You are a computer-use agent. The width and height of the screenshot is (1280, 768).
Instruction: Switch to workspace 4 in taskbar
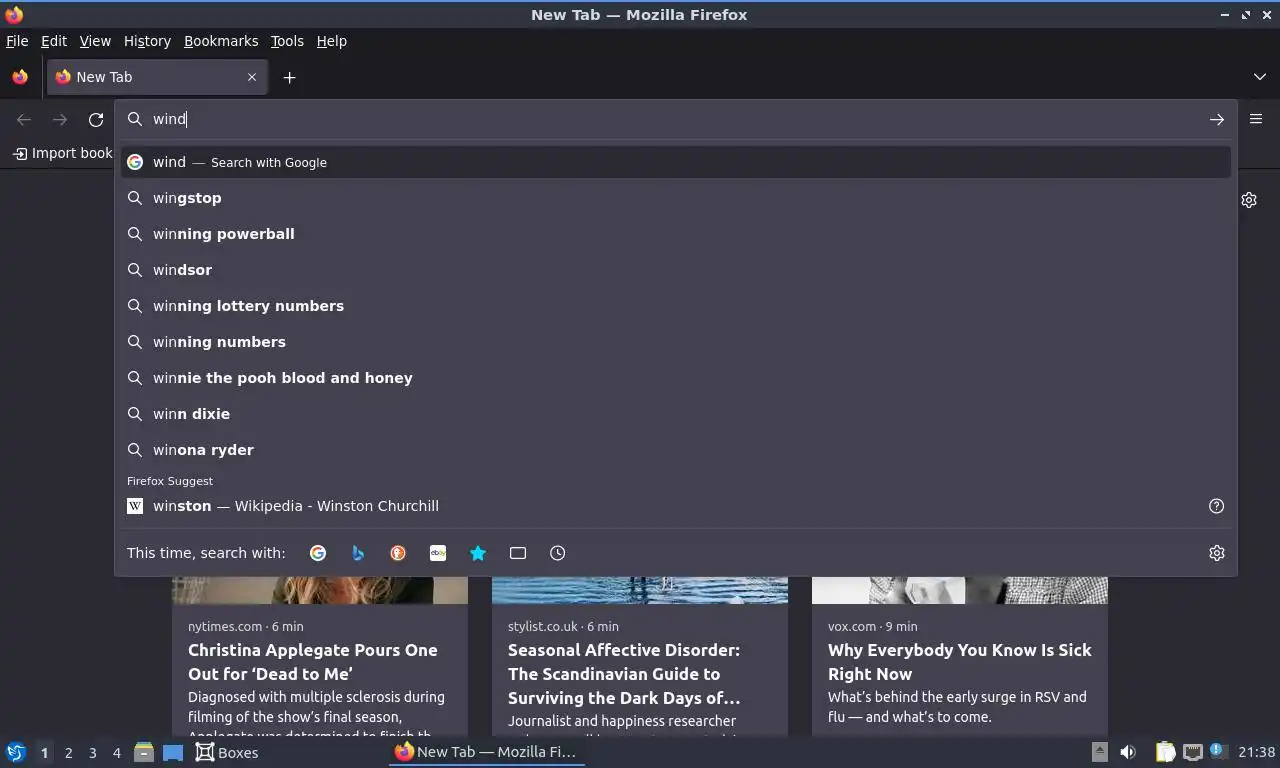(x=116, y=753)
